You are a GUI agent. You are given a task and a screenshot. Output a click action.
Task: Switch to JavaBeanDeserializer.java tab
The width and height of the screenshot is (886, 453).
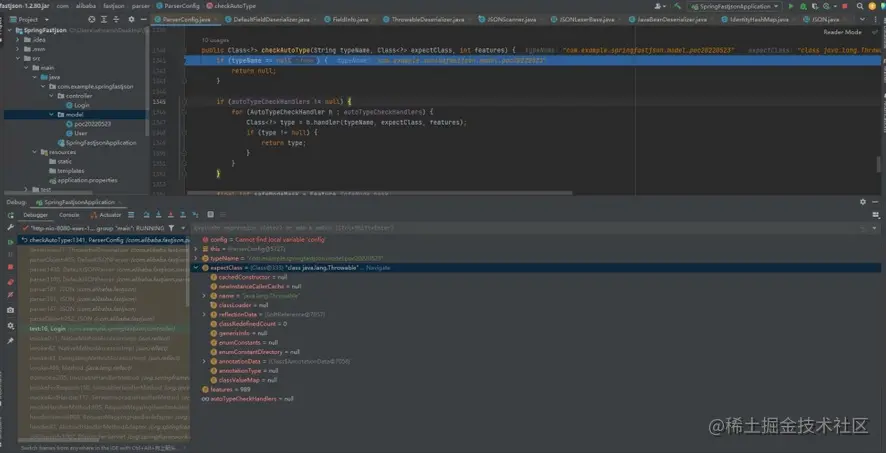(671, 19)
